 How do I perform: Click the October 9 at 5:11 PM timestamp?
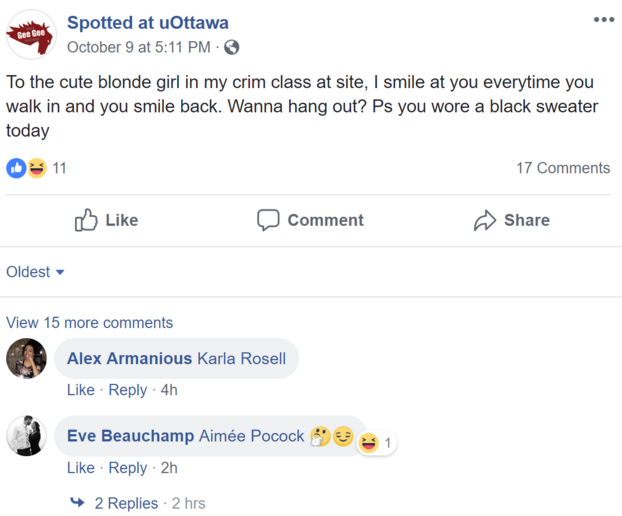pyautogui.click(x=139, y=47)
